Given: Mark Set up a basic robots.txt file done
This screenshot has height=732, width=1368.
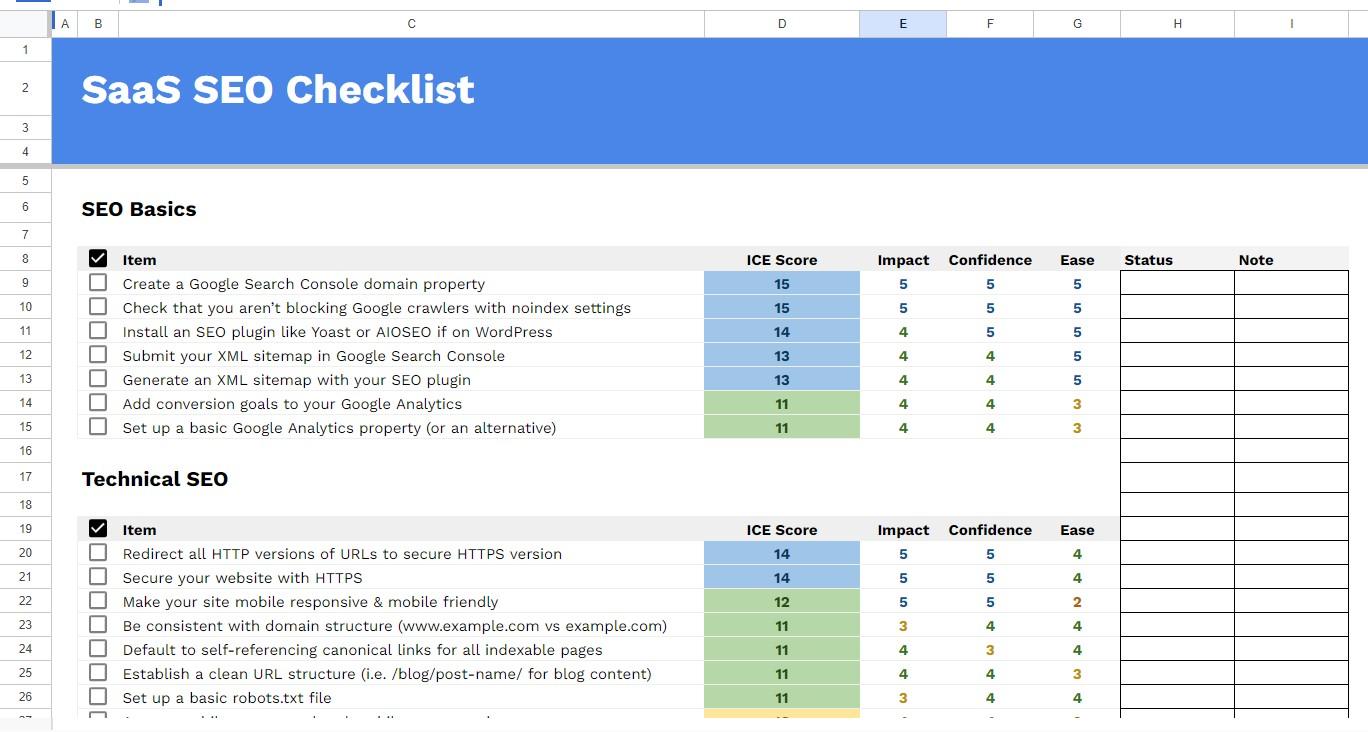Looking at the screenshot, I should (98, 697).
